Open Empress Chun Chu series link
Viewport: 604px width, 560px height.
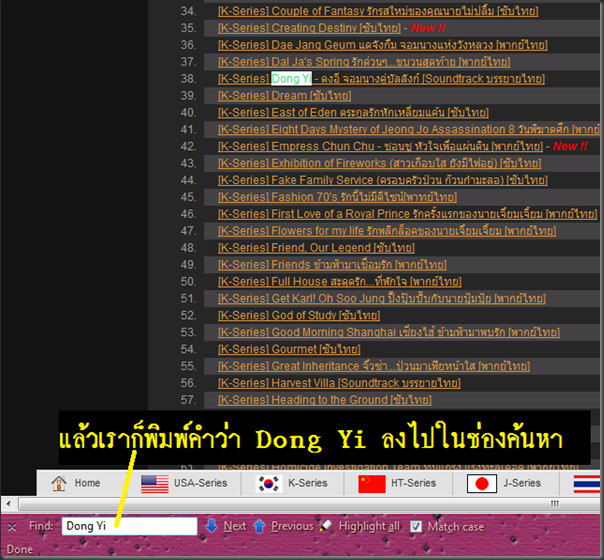(x=380, y=147)
